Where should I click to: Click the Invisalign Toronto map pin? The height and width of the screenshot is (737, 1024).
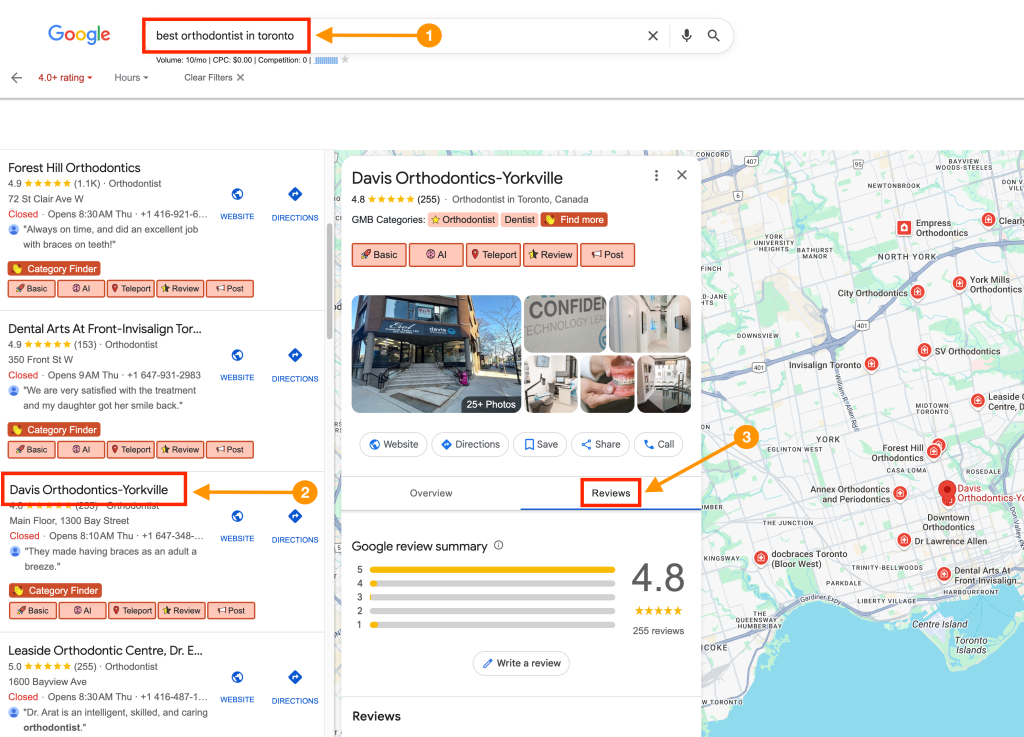(871, 364)
